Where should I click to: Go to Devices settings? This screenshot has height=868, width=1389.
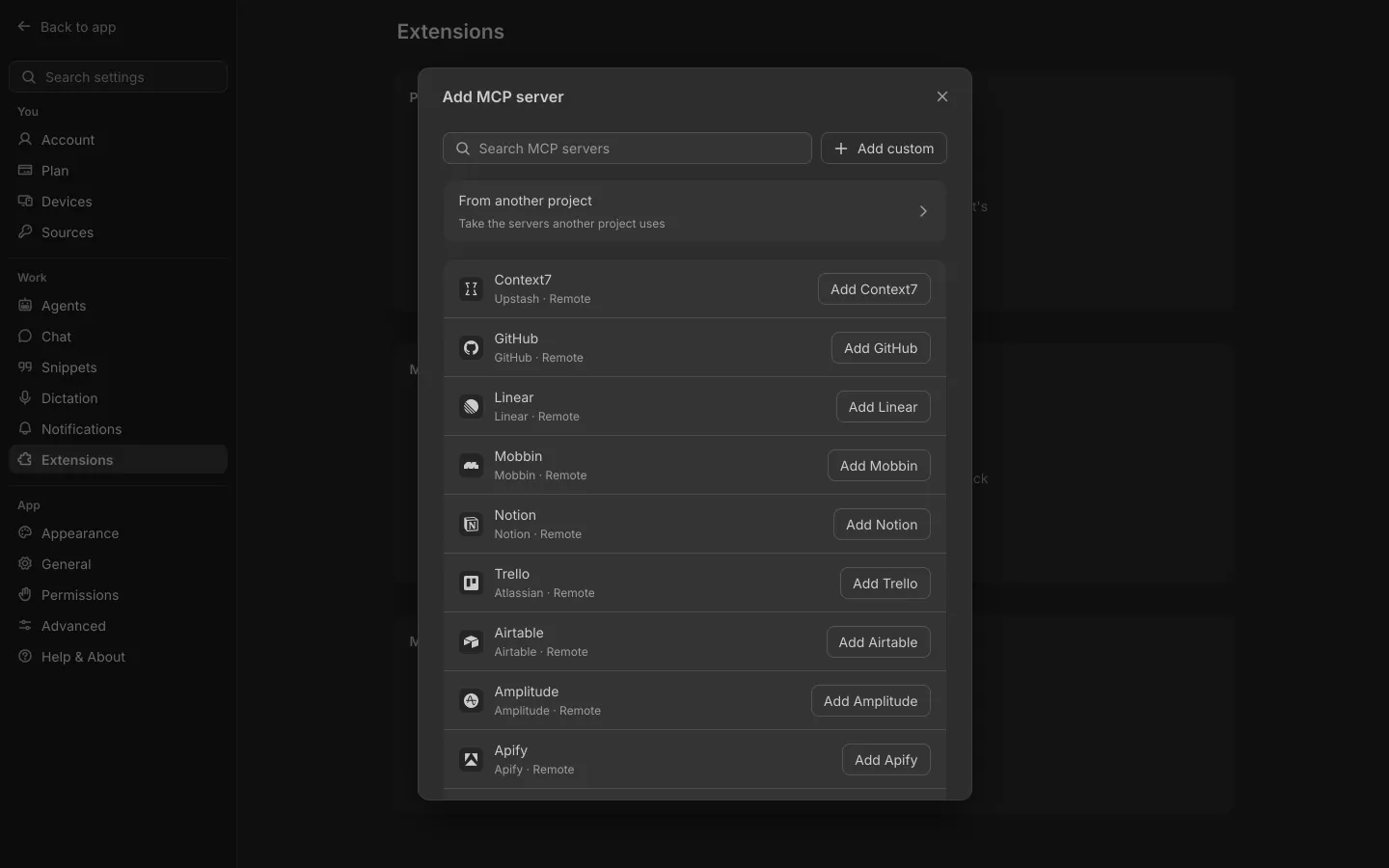[118, 202]
